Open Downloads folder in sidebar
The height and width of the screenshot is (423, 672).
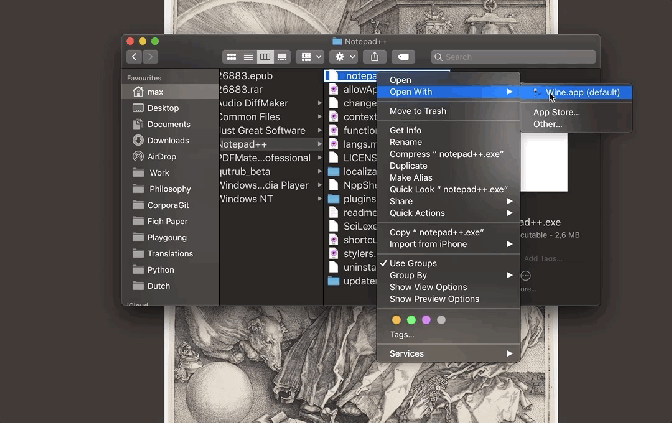coord(167,140)
